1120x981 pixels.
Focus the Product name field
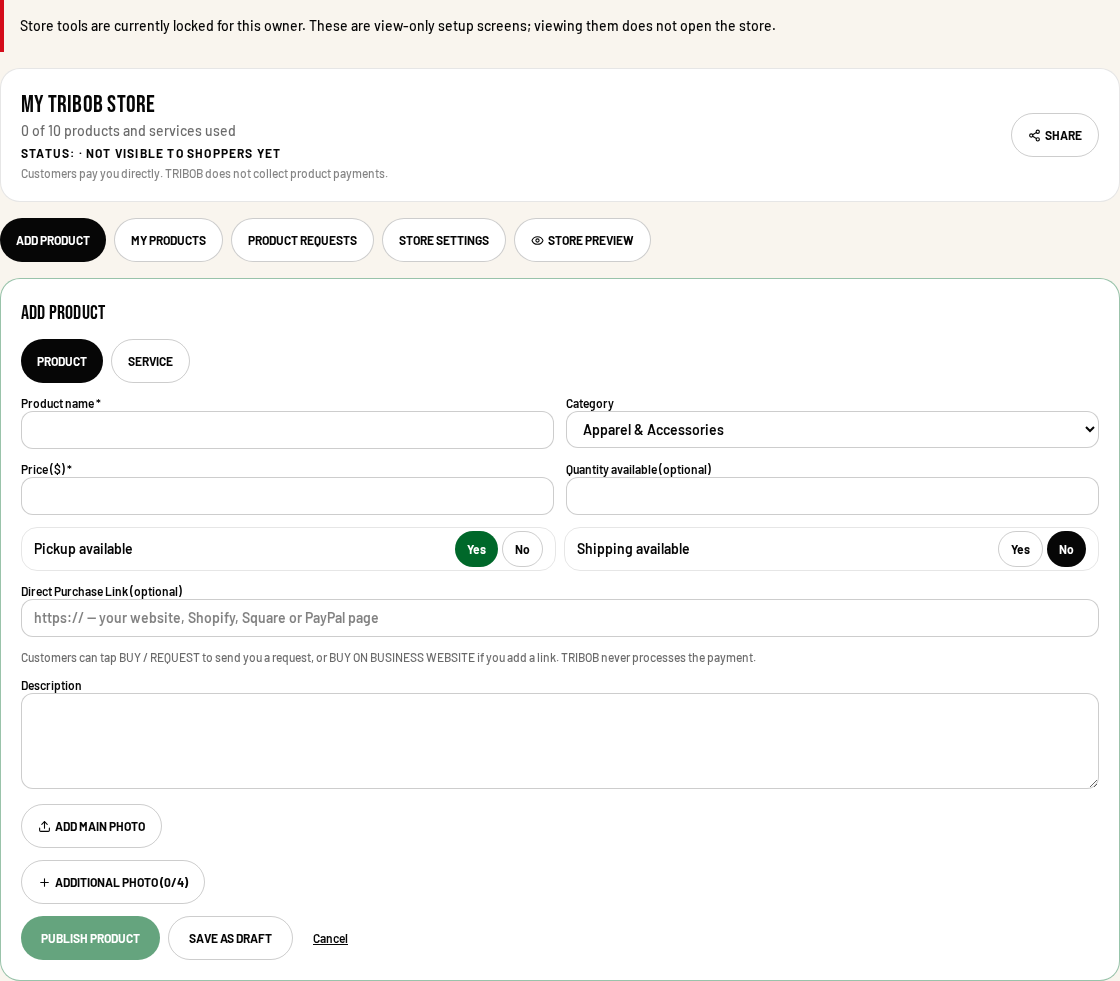click(x=287, y=430)
